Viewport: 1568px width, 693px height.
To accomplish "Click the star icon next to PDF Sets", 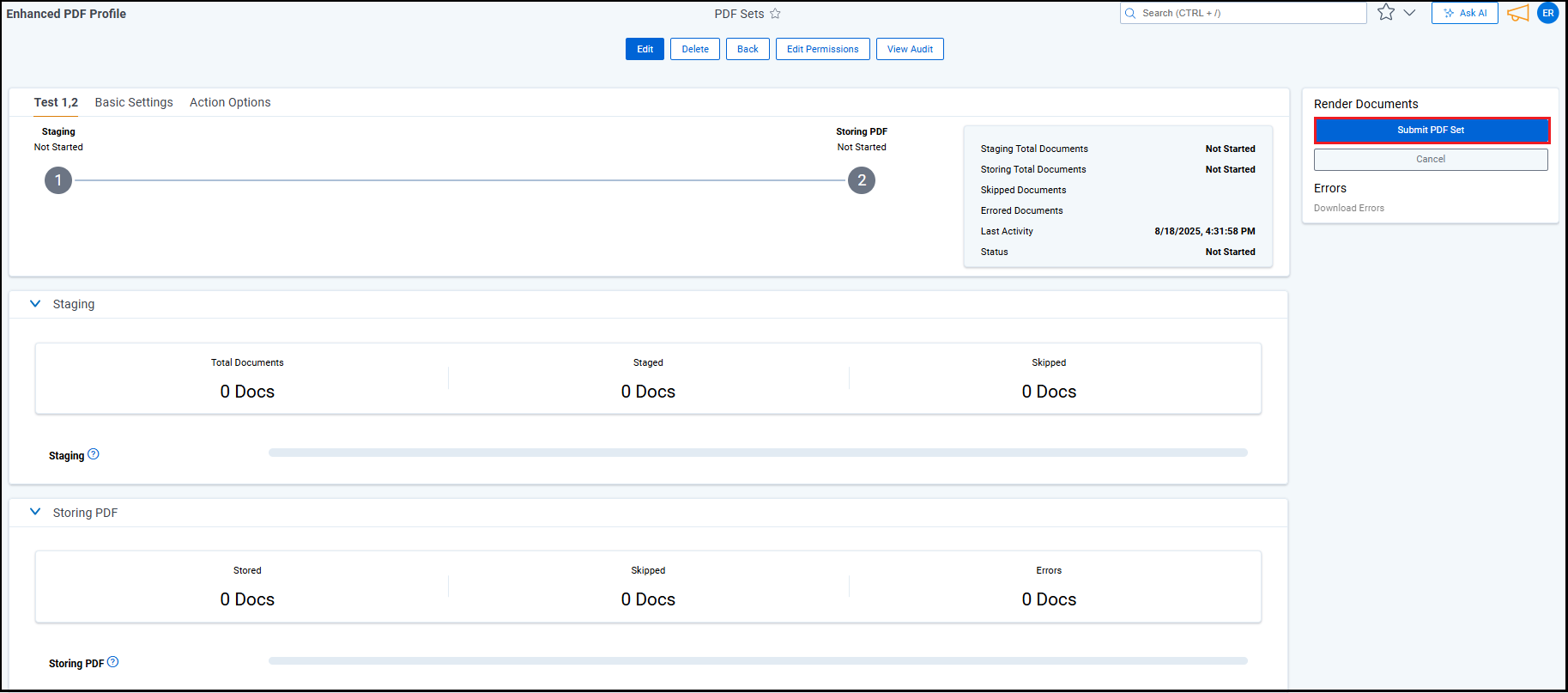I will click(x=775, y=14).
